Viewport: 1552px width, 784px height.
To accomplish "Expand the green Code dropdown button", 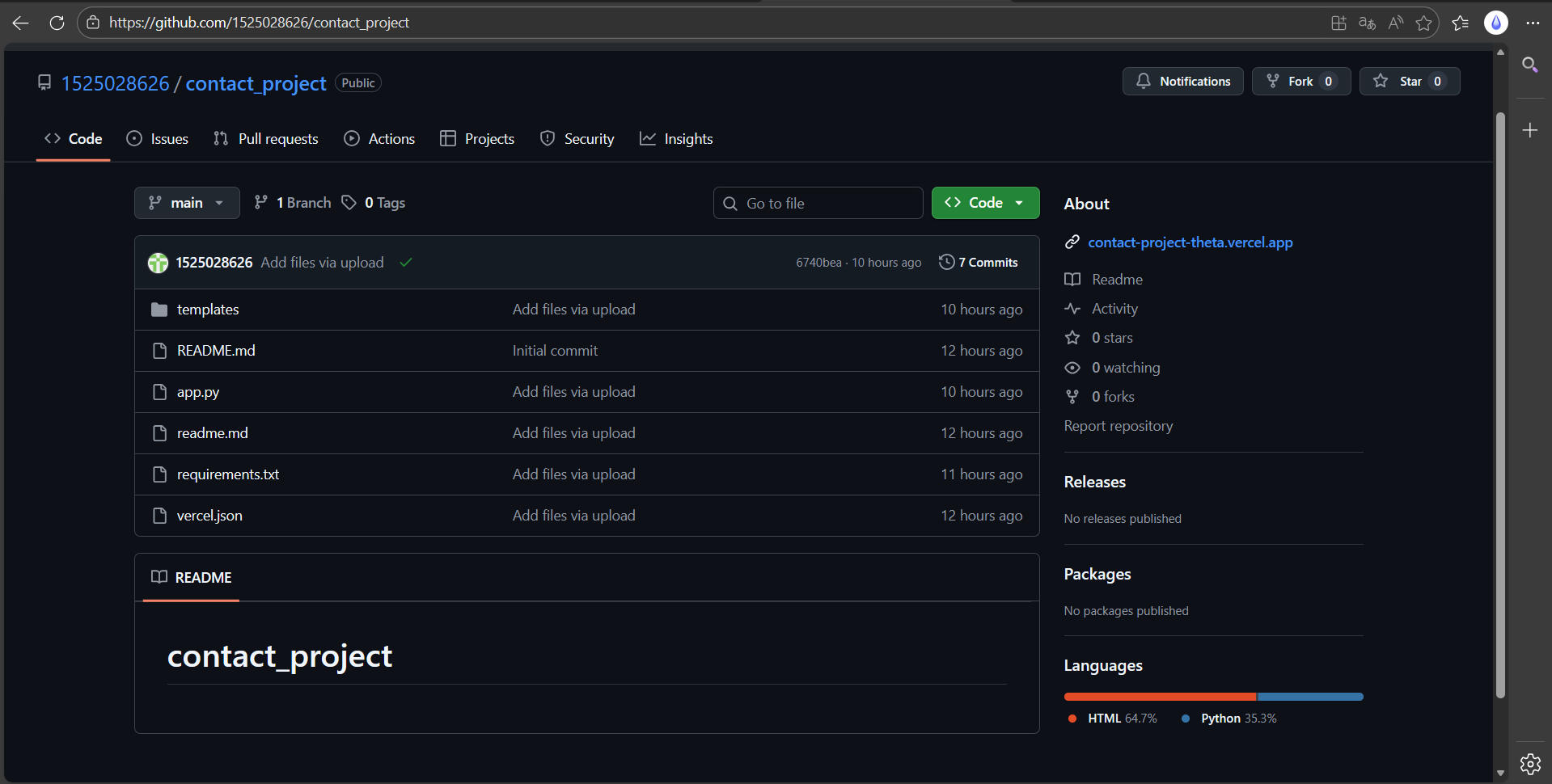I will (x=985, y=203).
